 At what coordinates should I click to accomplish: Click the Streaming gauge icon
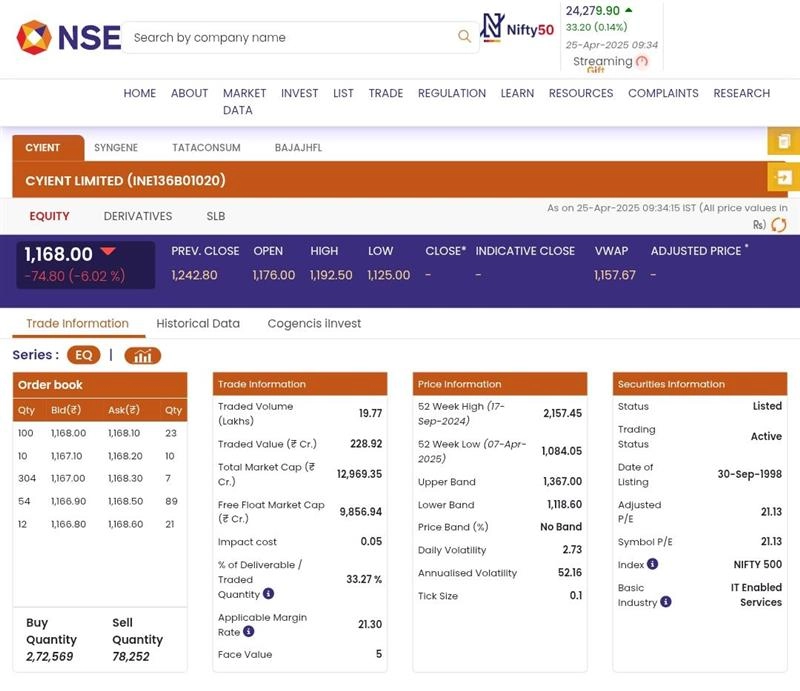click(642, 61)
